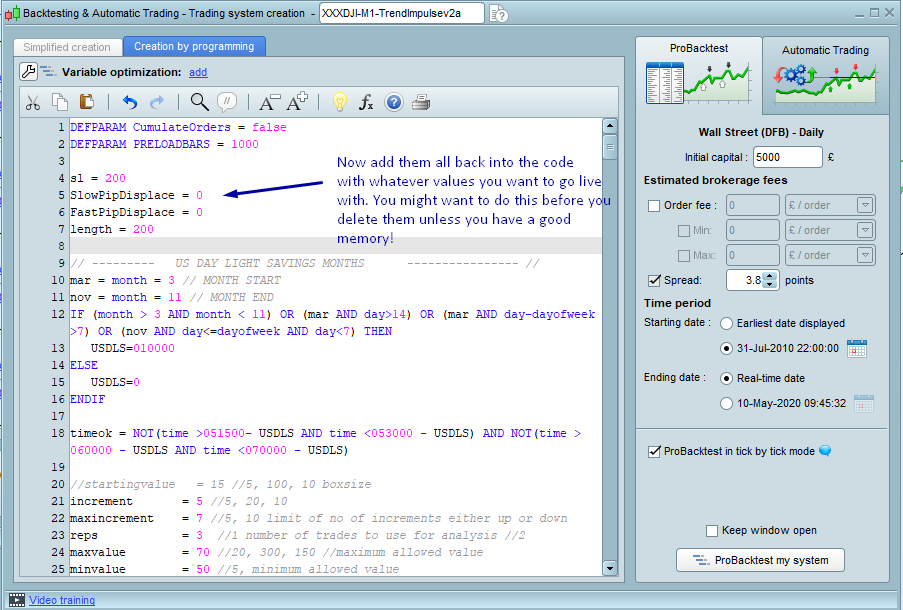Image resolution: width=903 pixels, height=610 pixels.
Task: Click the Initial capital input field
Action: coord(788,158)
